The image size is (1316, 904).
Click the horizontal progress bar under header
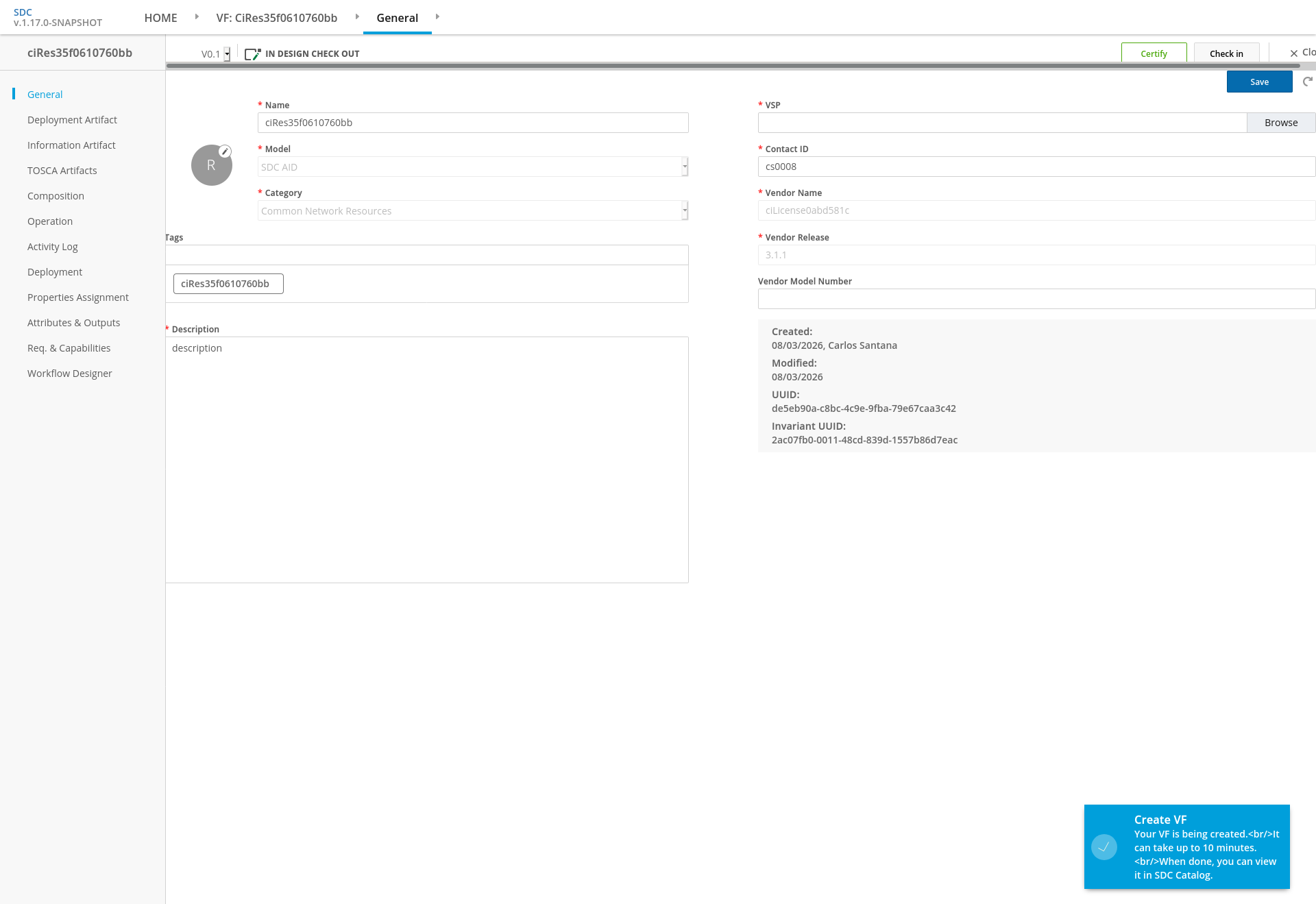click(x=733, y=66)
